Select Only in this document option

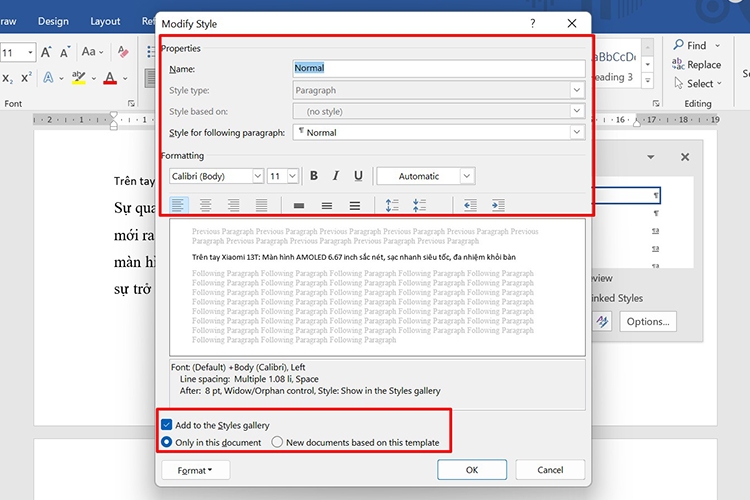click(x=166, y=442)
